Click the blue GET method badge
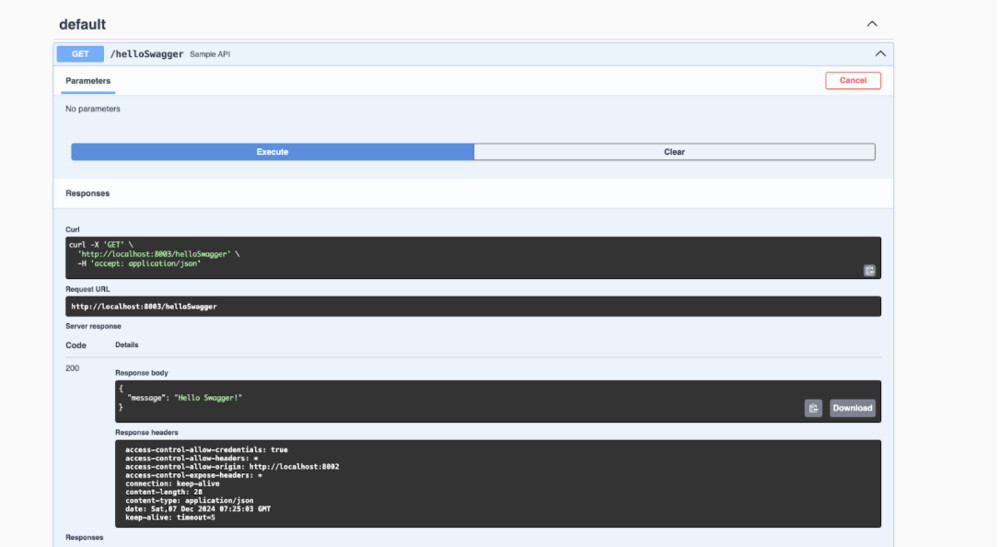 [x=80, y=54]
